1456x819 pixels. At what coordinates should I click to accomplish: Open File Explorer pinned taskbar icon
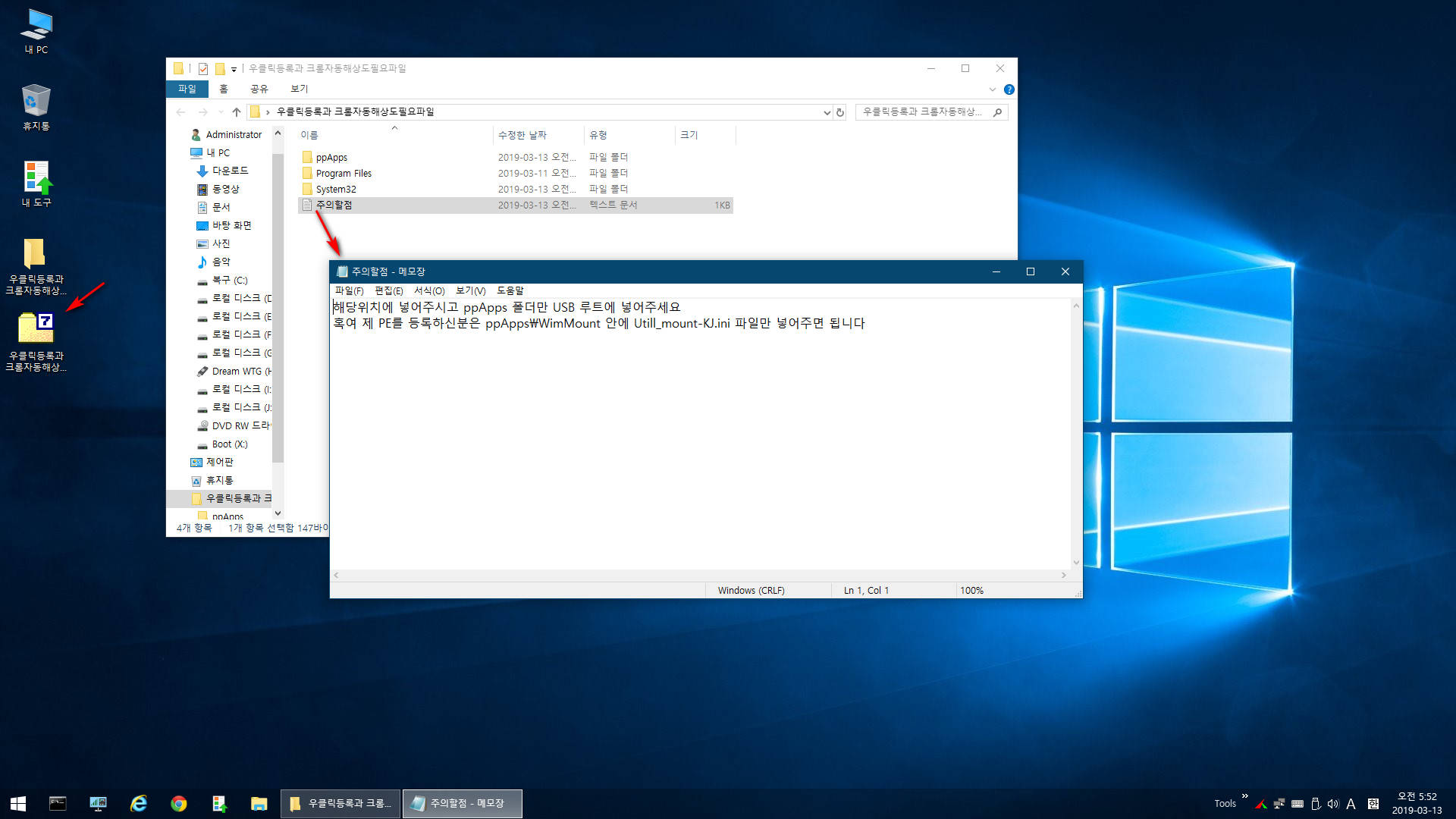tap(259, 803)
